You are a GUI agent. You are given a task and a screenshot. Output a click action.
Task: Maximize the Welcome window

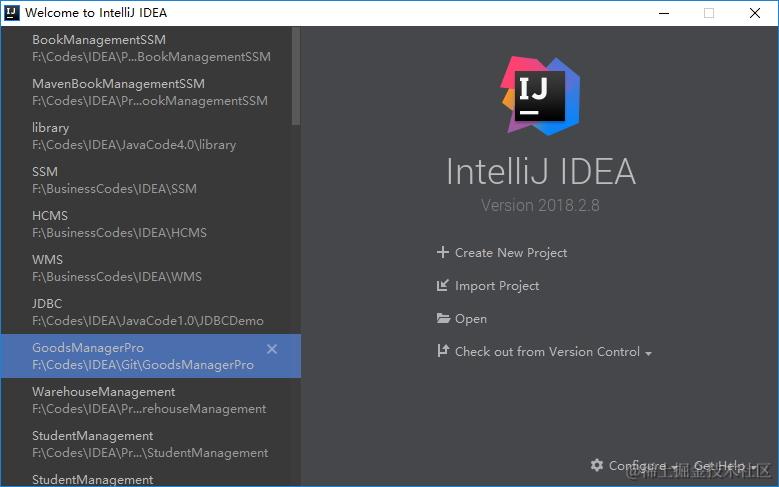coord(709,13)
